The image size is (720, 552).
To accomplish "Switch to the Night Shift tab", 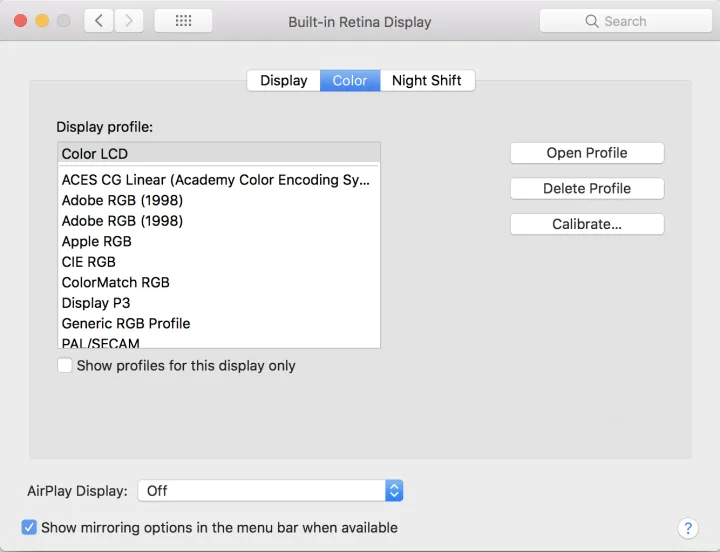I will pos(427,81).
